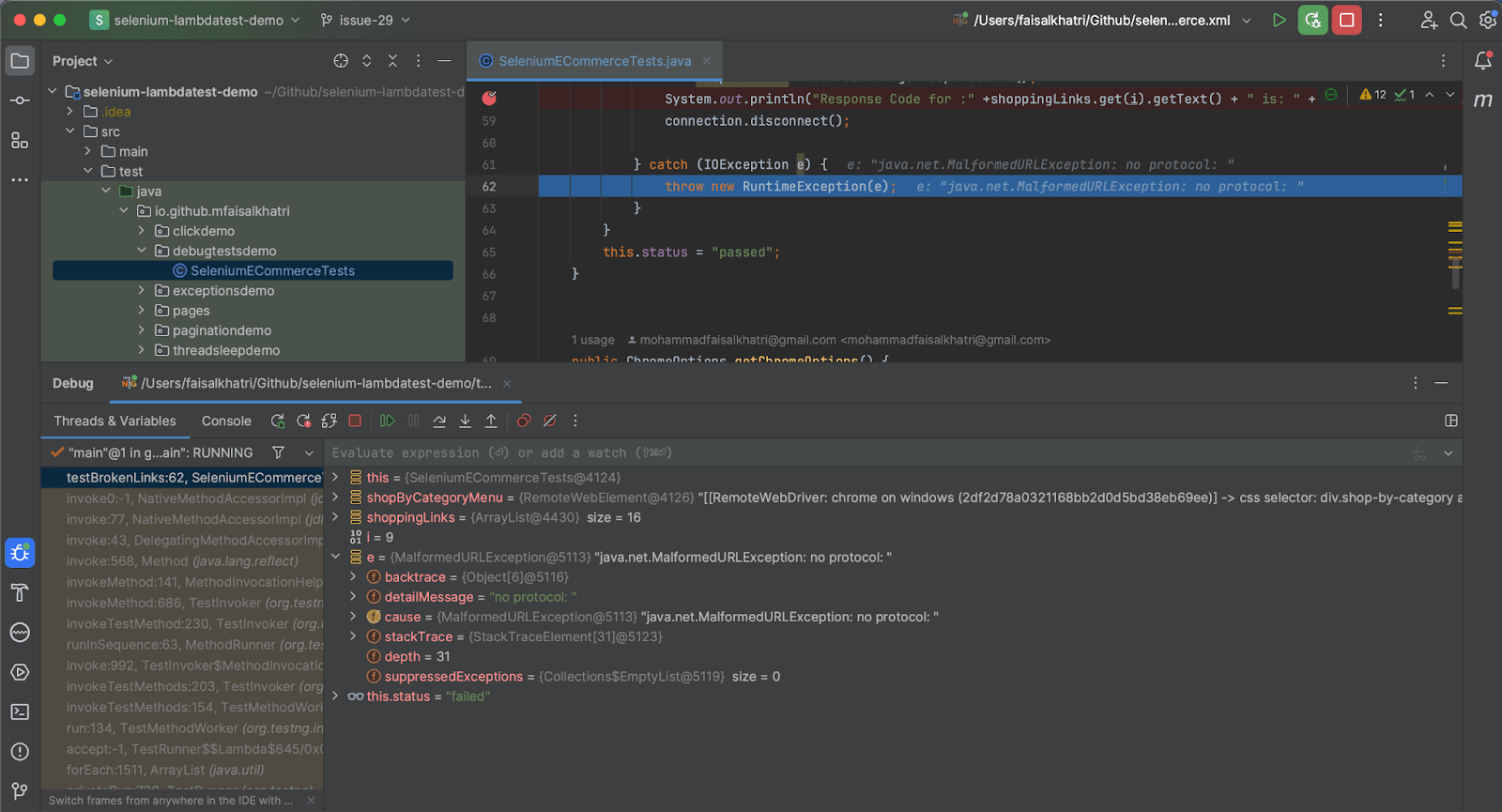The height and width of the screenshot is (812, 1502).
Task: Click the Step Out icon
Action: (x=491, y=421)
